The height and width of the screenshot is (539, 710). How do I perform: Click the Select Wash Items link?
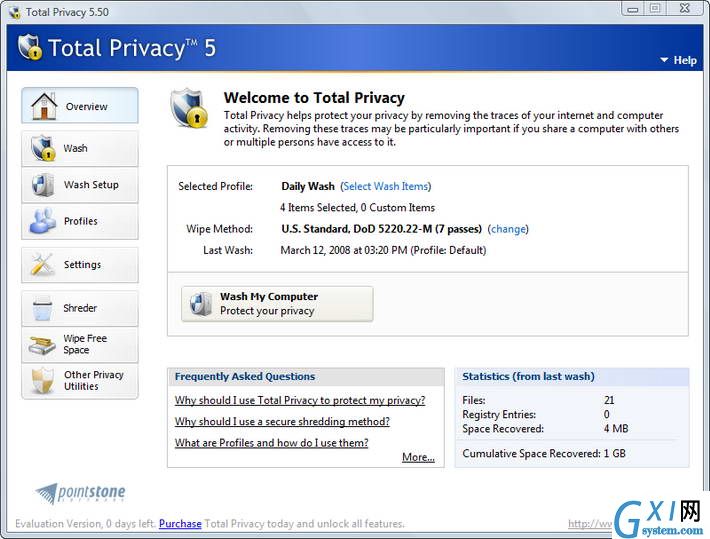coord(385,186)
